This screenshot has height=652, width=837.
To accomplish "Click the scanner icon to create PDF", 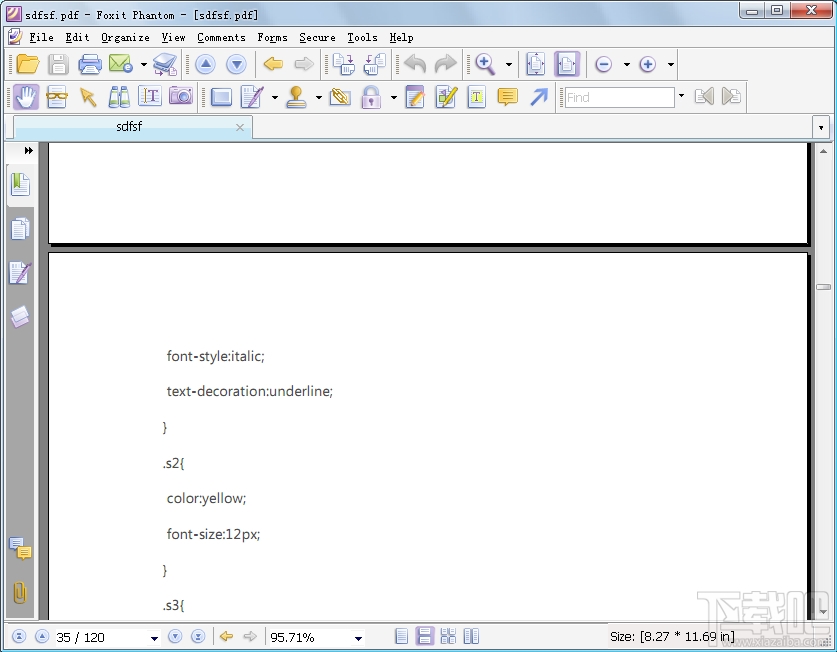I will (165, 65).
